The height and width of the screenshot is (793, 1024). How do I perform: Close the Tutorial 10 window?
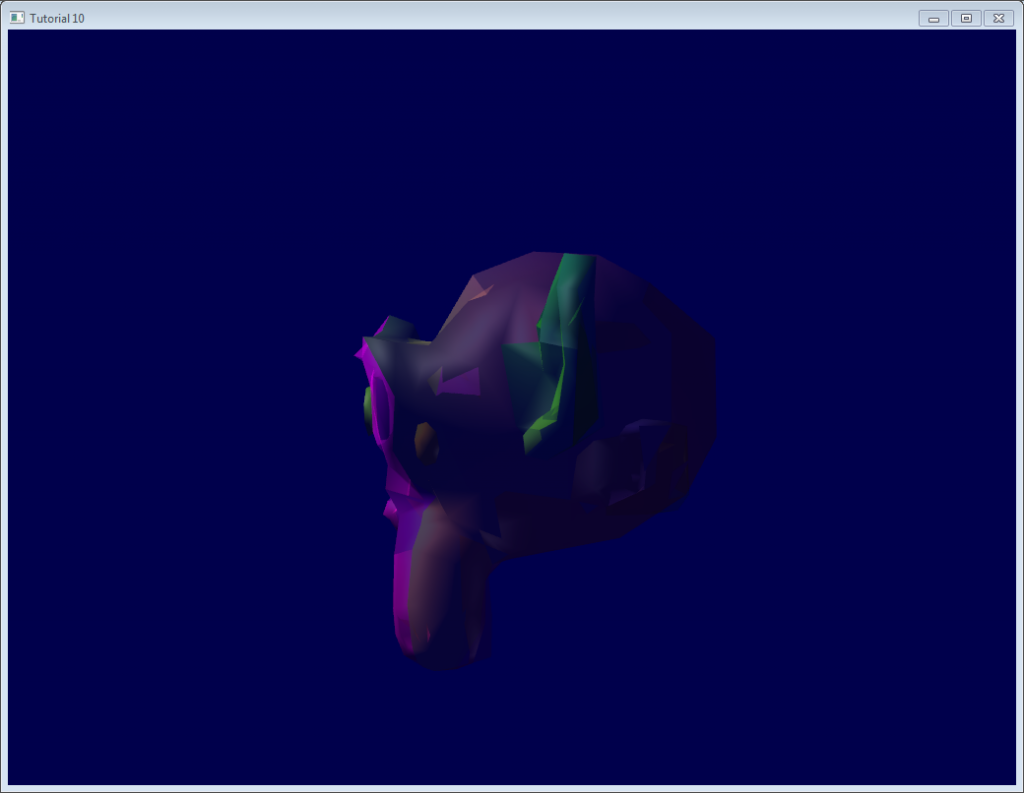[998, 18]
